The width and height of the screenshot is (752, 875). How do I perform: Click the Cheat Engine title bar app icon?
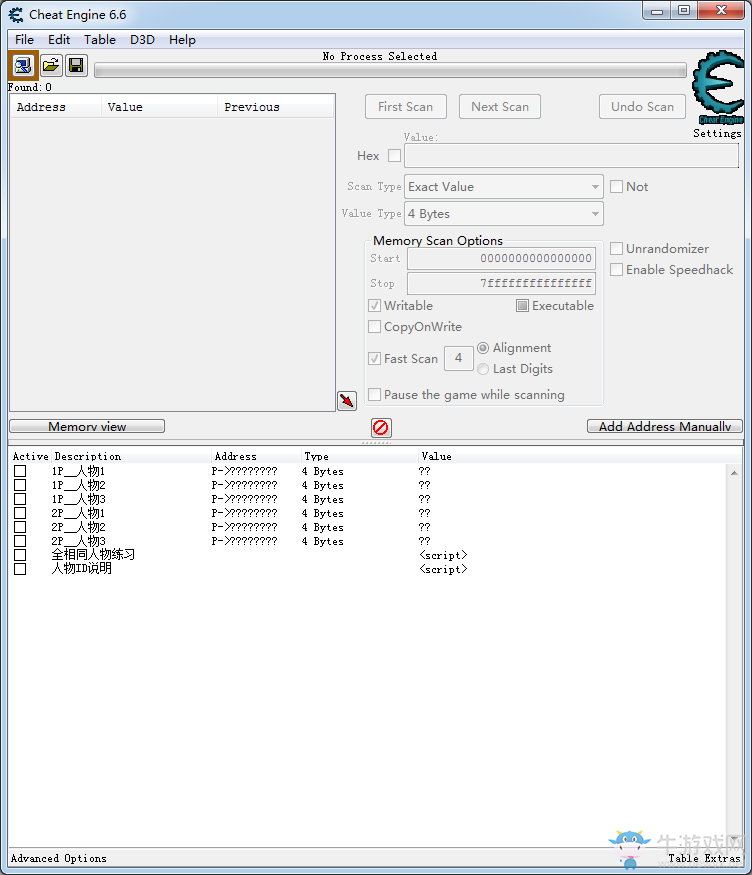[x=16, y=15]
